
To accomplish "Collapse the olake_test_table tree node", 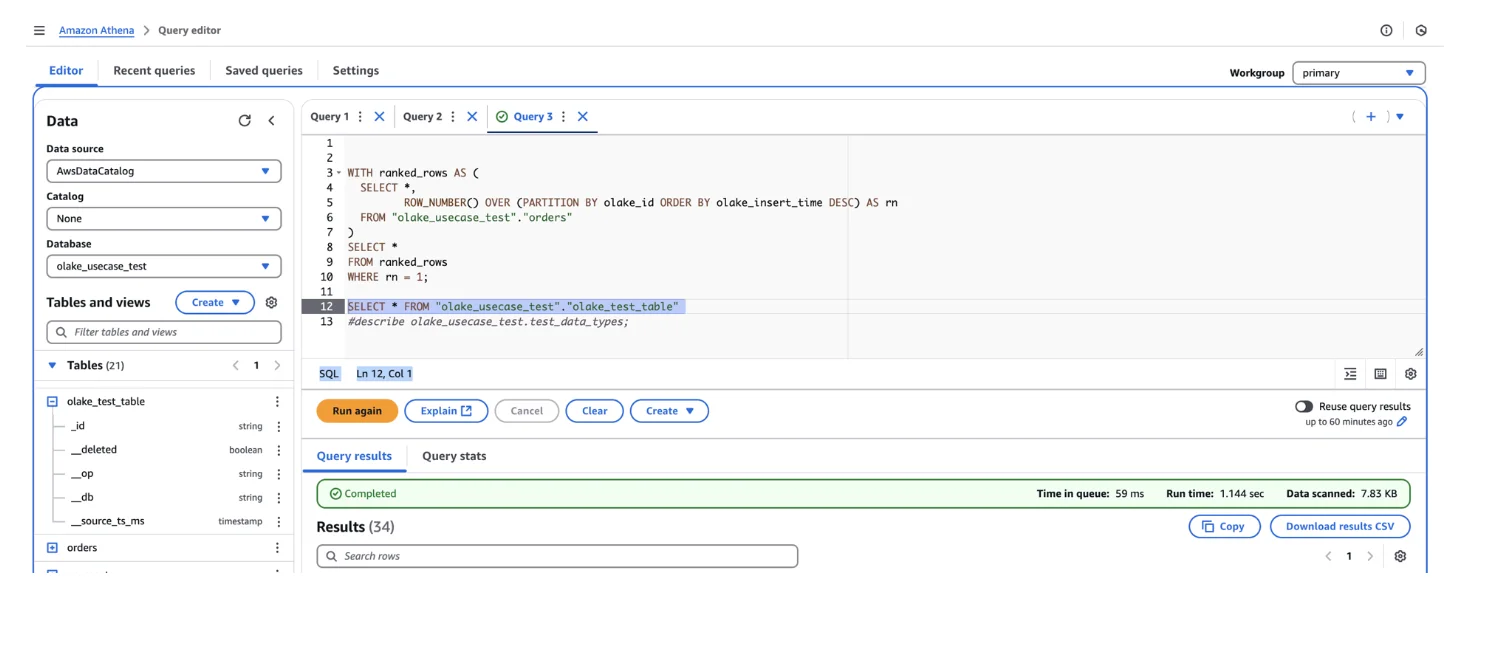I will pyautogui.click(x=53, y=402).
